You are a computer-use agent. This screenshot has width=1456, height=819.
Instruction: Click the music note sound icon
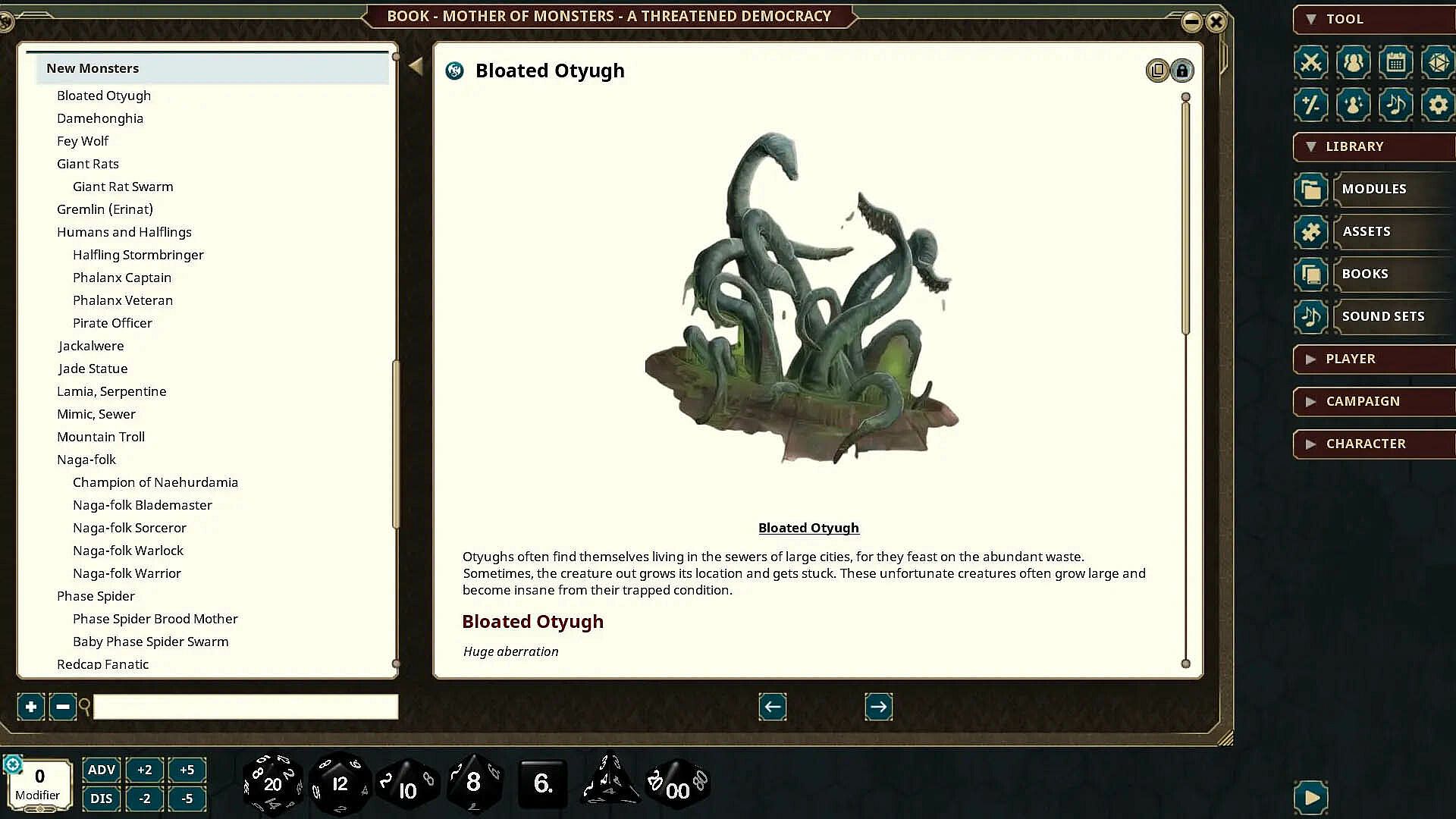click(x=1396, y=105)
